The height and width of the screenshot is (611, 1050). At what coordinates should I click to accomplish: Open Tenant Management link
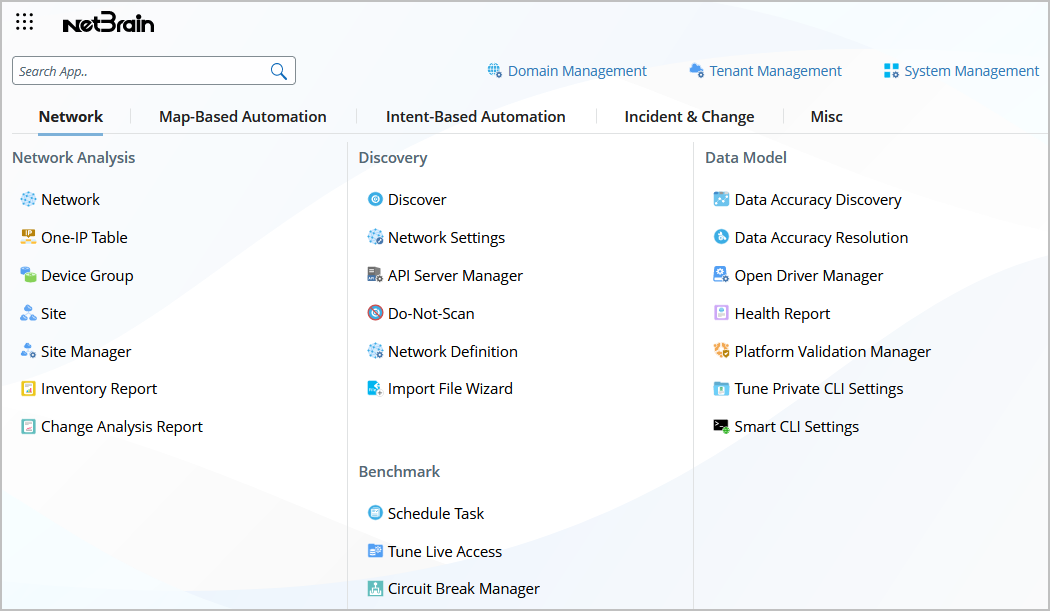point(775,71)
